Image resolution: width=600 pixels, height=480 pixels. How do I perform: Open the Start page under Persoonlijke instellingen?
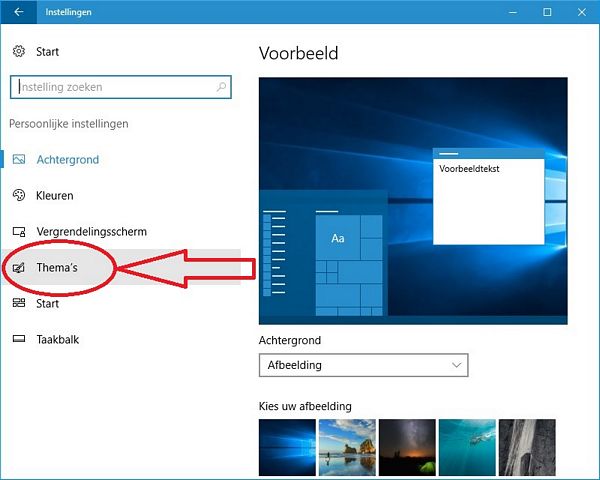[121, 303]
